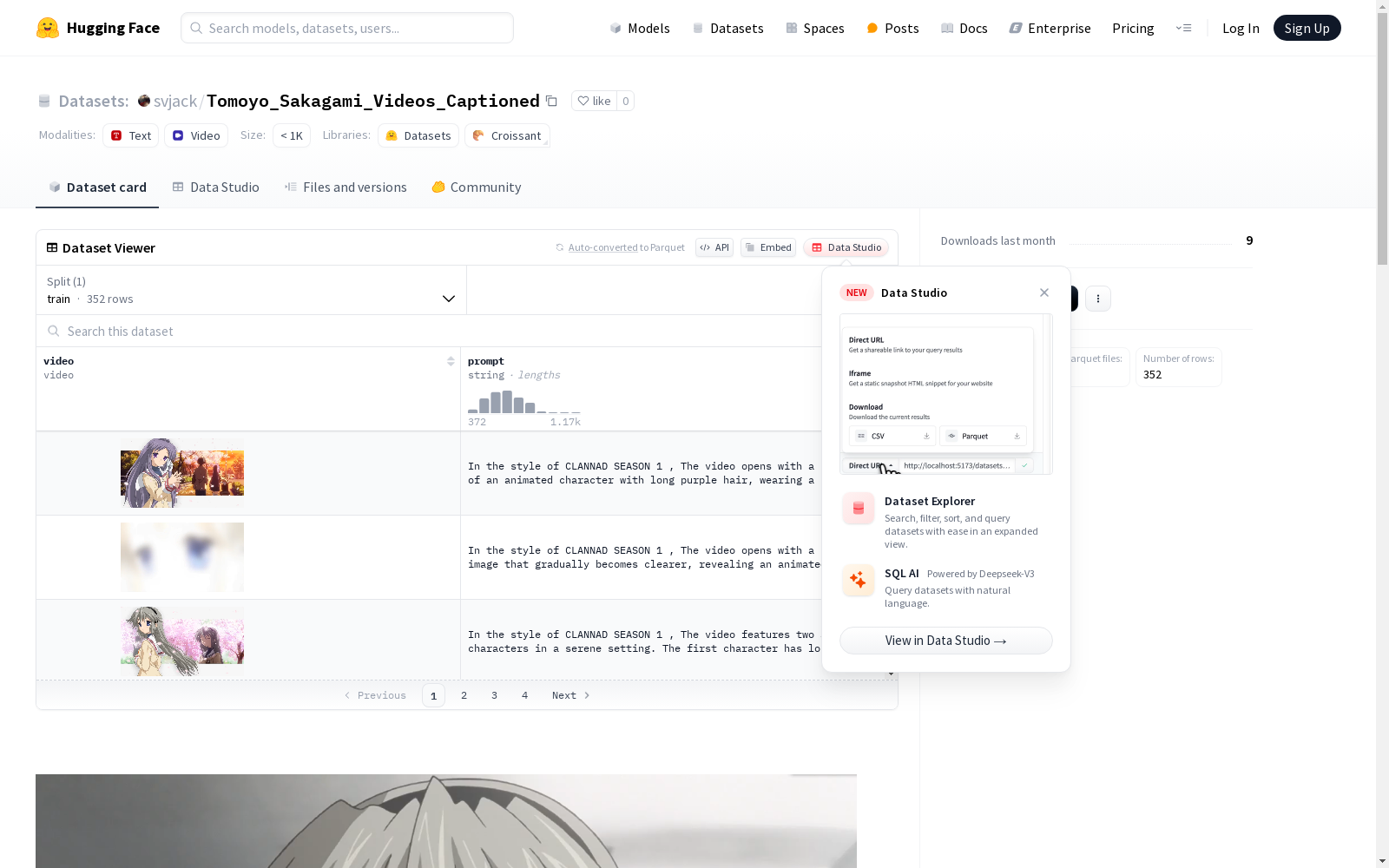The image size is (1389, 868).
Task: Click the Text modality tag
Action: 130,135
